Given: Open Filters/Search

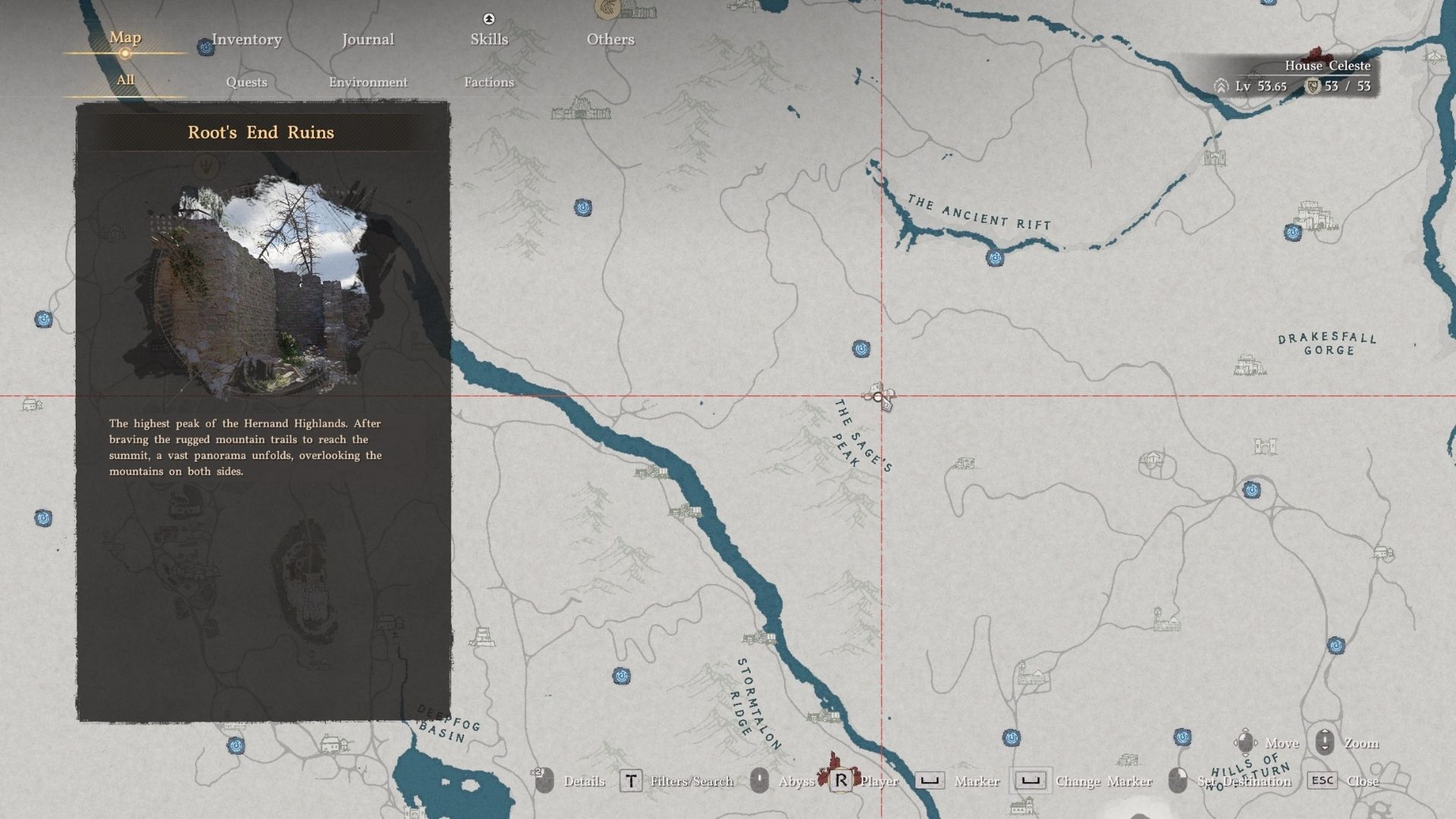Looking at the screenshot, I should [x=692, y=781].
